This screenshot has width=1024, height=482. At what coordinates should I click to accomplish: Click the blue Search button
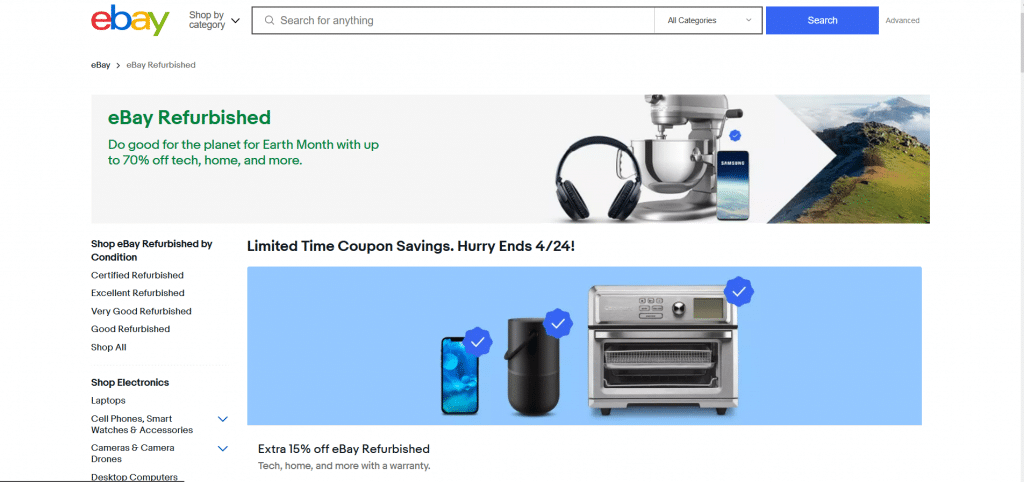pyautogui.click(x=822, y=20)
